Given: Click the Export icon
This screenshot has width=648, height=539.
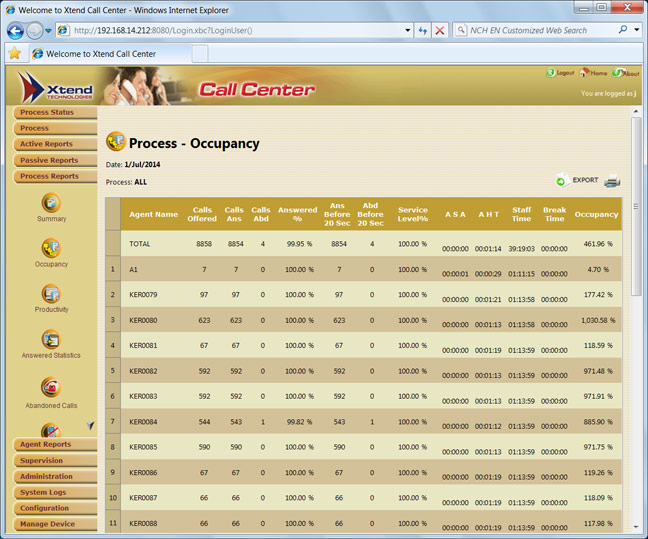Looking at the screenshot, I should pos(561,181).
